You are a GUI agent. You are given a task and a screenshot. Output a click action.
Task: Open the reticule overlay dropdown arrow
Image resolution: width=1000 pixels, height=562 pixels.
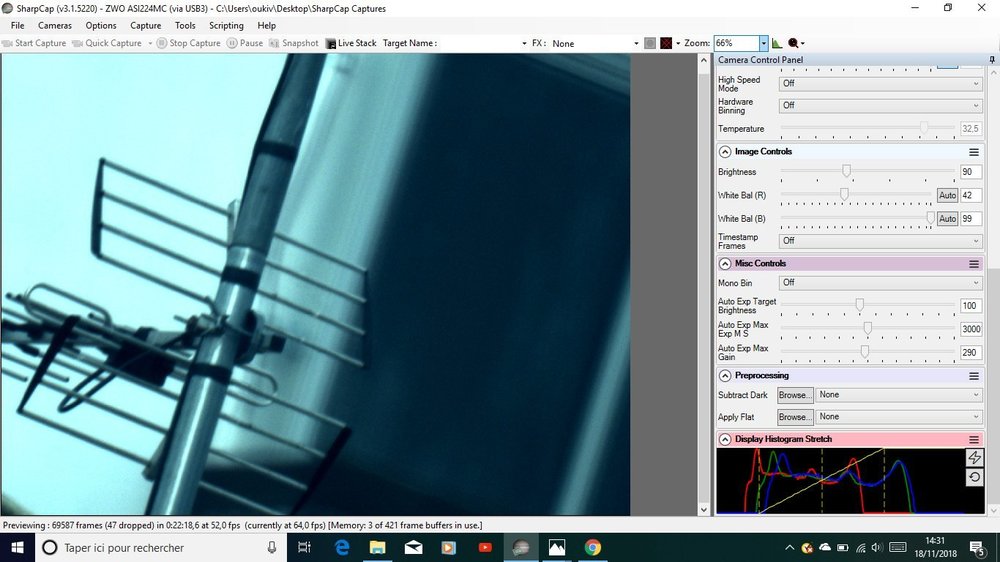[677, 43]
